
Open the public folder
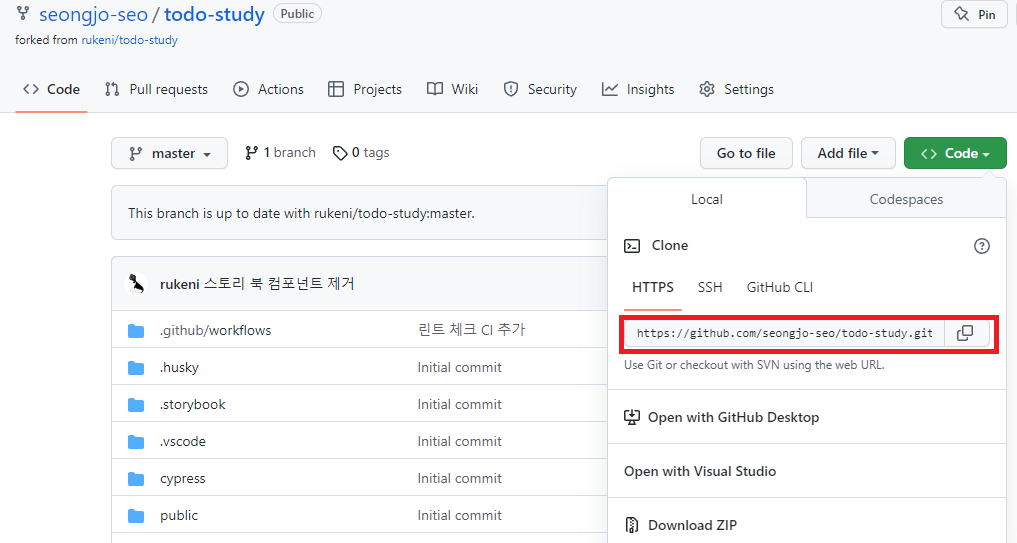coord(179,515)
